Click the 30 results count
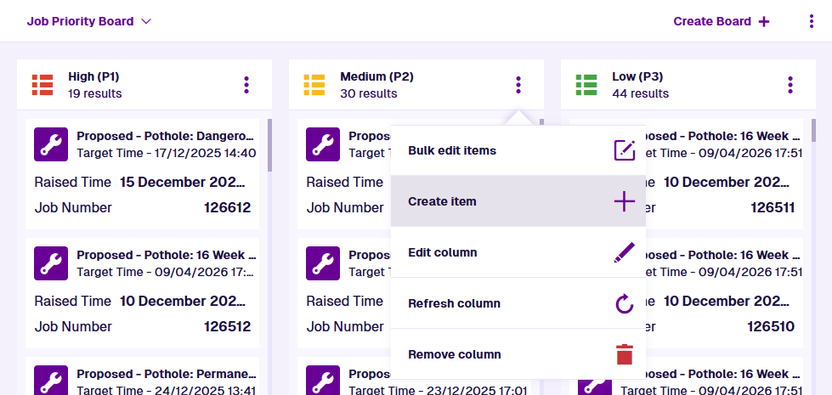Screen dimensions: 832x395 click(368, 94)
